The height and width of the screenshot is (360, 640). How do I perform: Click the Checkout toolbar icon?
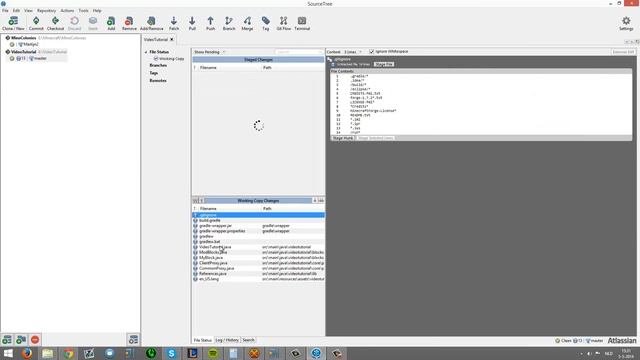click(x=55, y=23)
